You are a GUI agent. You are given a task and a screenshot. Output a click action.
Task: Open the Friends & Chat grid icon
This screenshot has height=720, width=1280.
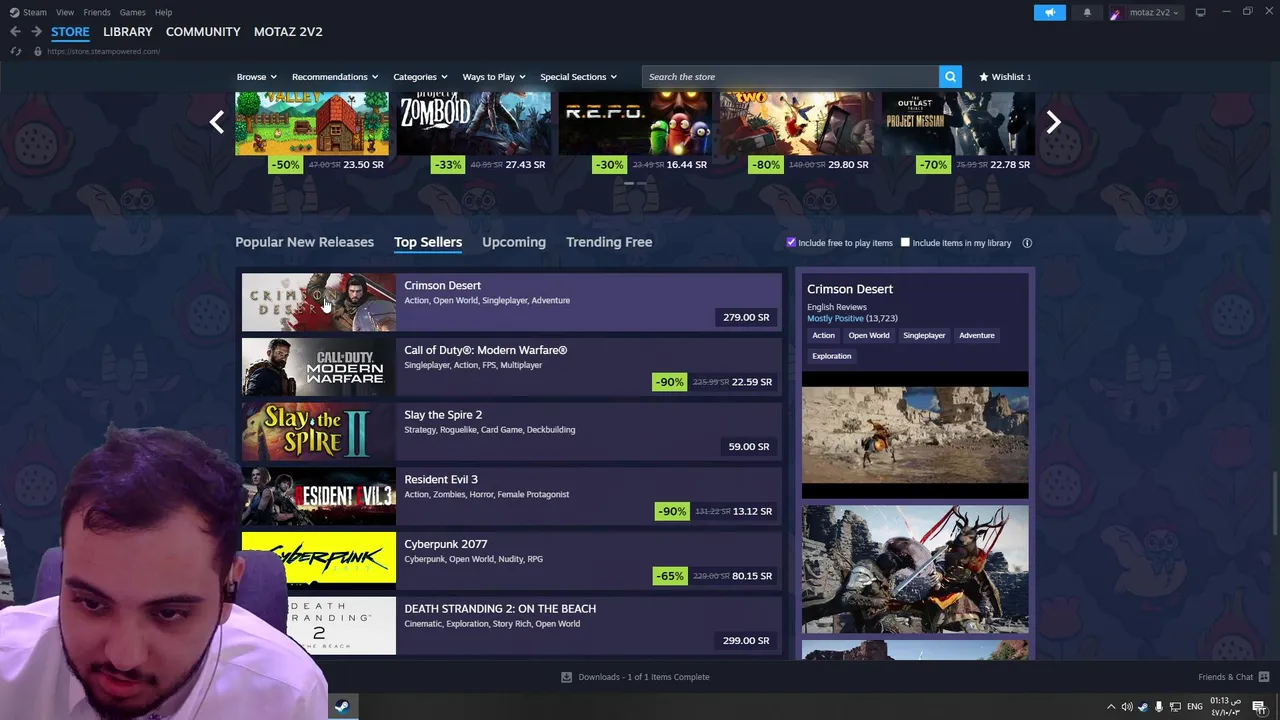click(x=1264, y=677)
